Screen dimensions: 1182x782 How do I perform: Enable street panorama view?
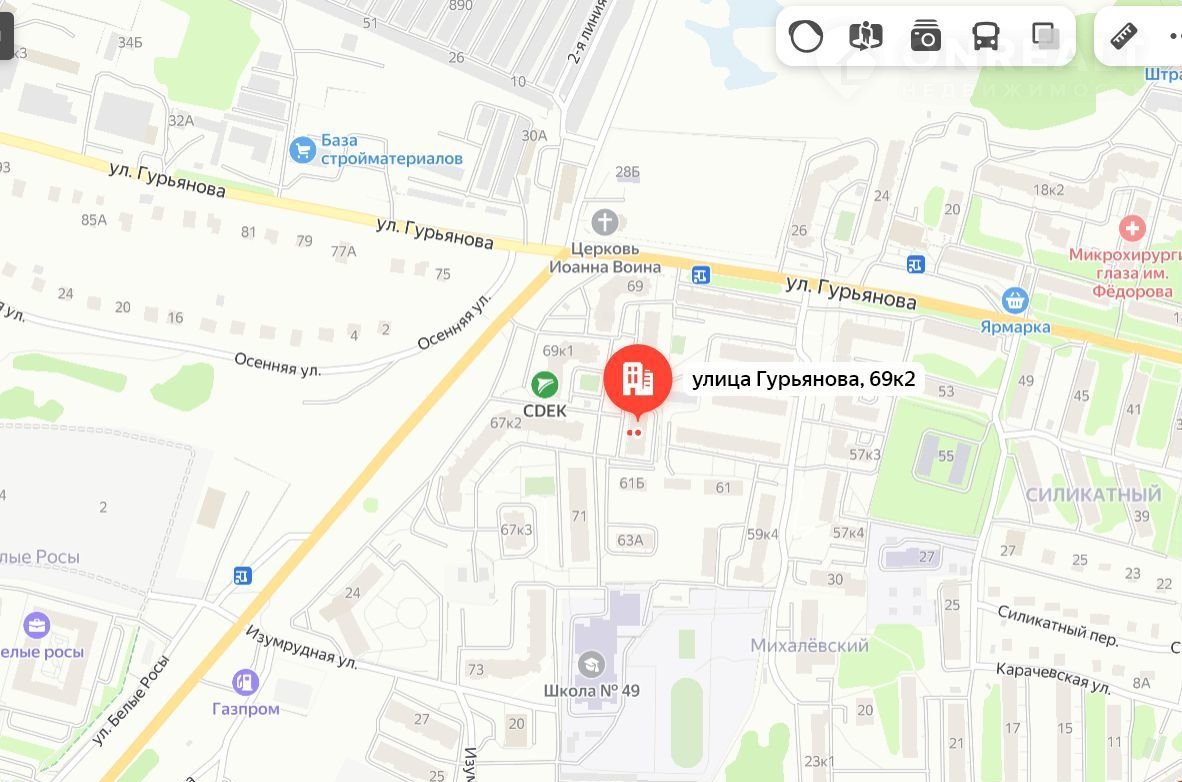865,35
